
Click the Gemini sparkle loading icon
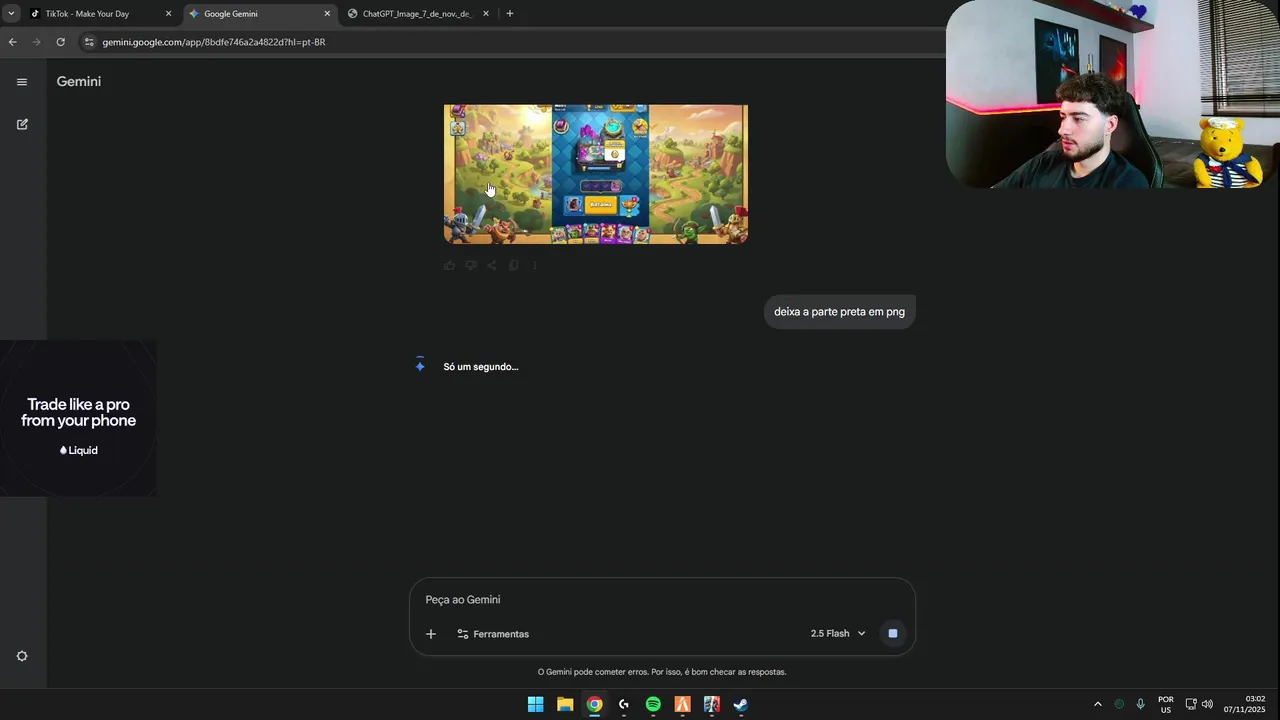tap(420, 366)
